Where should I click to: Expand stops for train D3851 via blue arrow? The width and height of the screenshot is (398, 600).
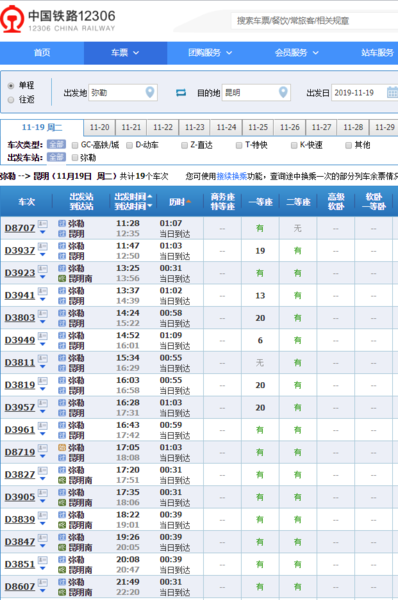point(42,569)
